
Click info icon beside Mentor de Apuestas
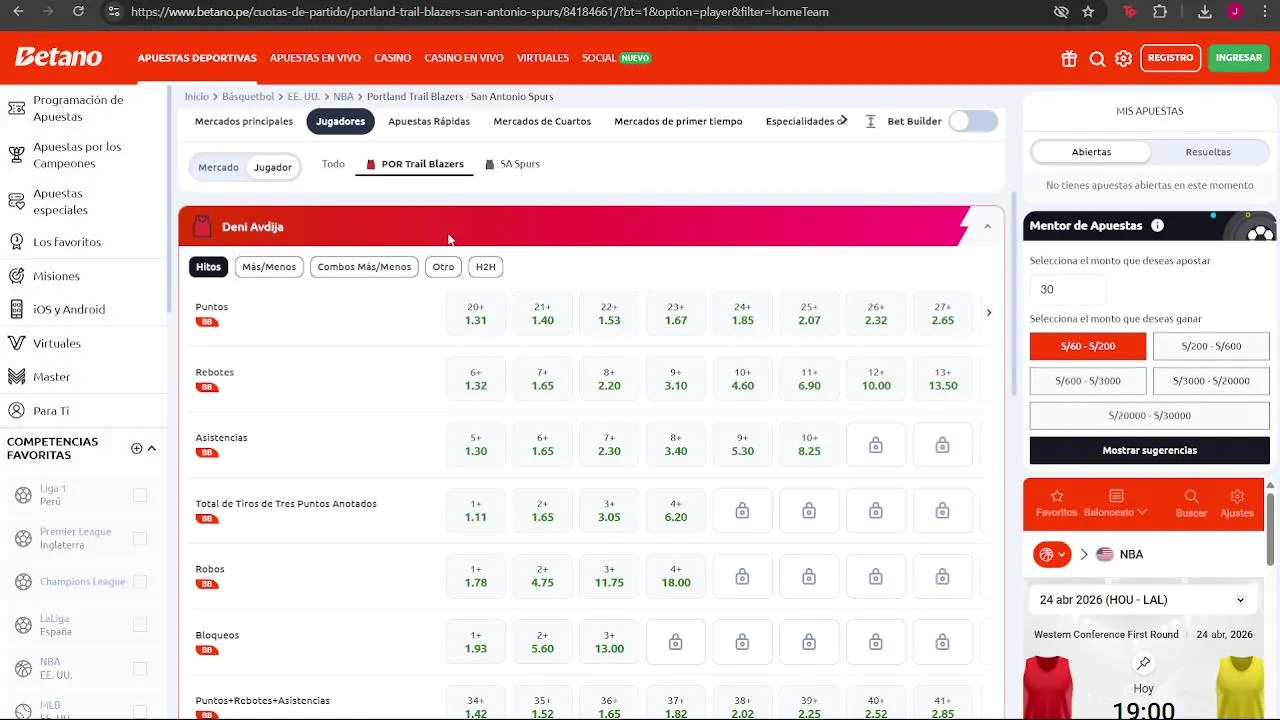[x=1157, y=226]
